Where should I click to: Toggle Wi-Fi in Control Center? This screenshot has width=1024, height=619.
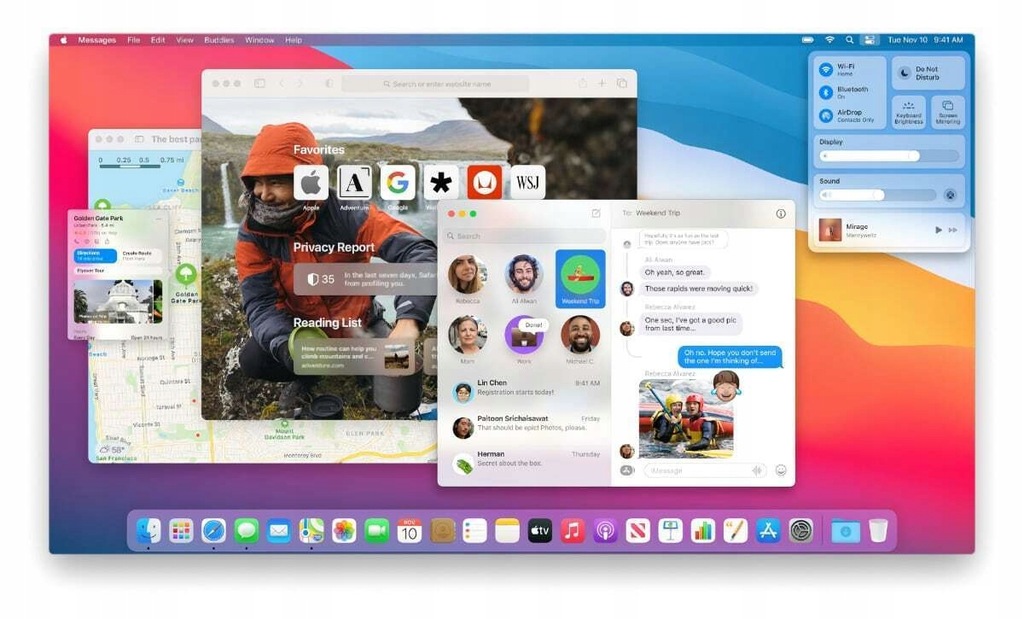(x=826, y=69)
